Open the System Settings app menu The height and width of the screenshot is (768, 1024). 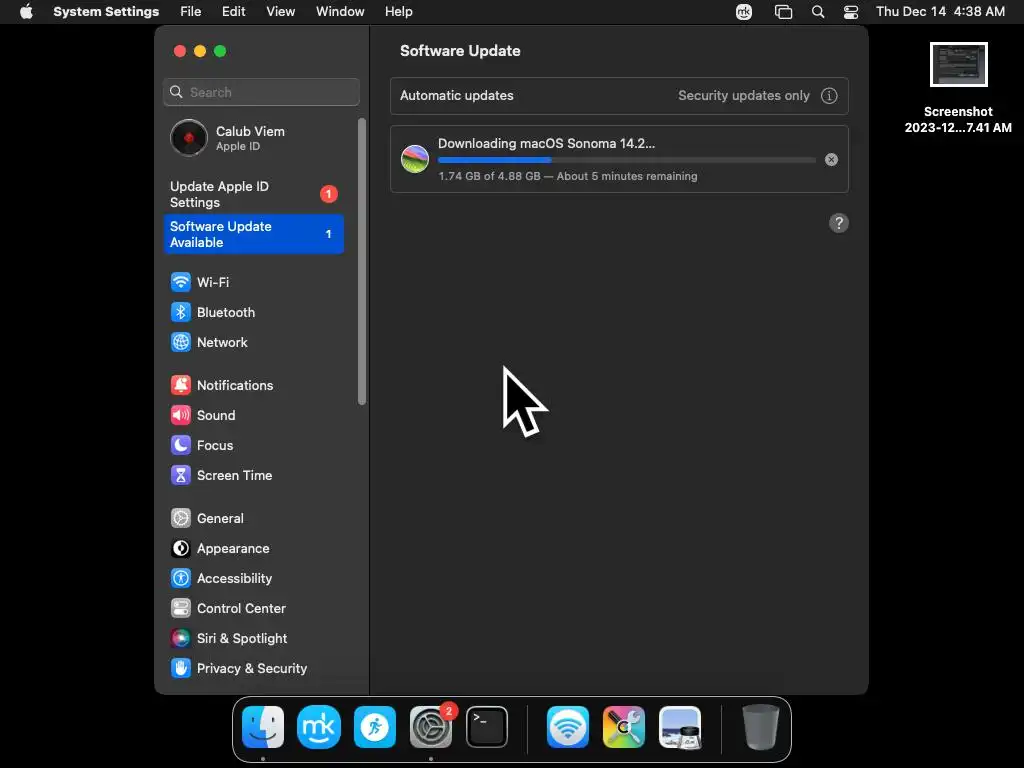pos(106,12)
